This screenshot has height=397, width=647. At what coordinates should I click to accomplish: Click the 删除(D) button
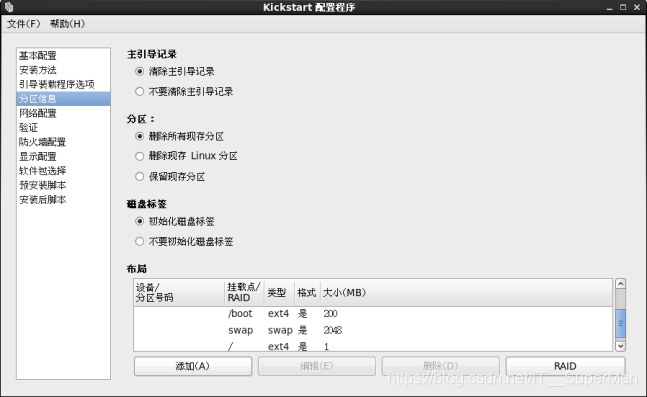coord(441,366)
